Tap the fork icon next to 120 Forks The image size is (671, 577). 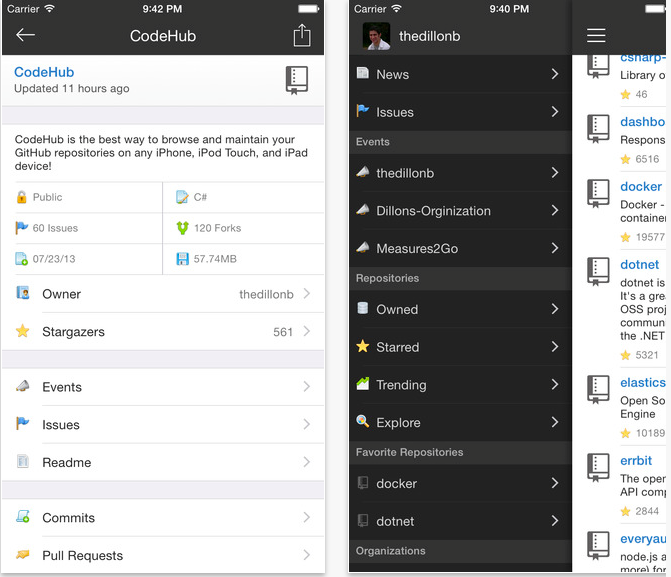tap(183, 228)
